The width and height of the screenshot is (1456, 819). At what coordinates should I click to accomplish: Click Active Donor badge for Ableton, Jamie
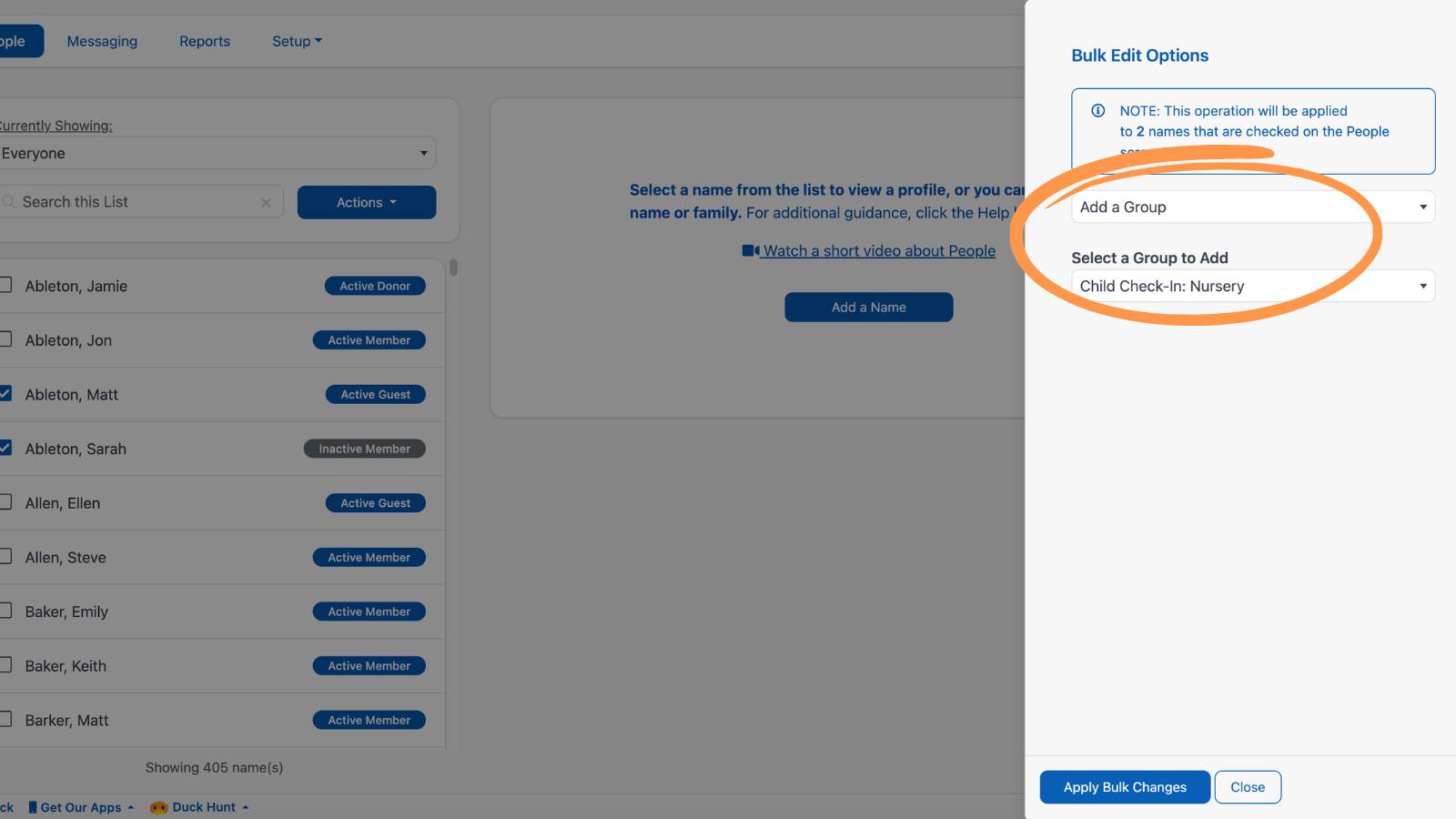tap(375, 286)
